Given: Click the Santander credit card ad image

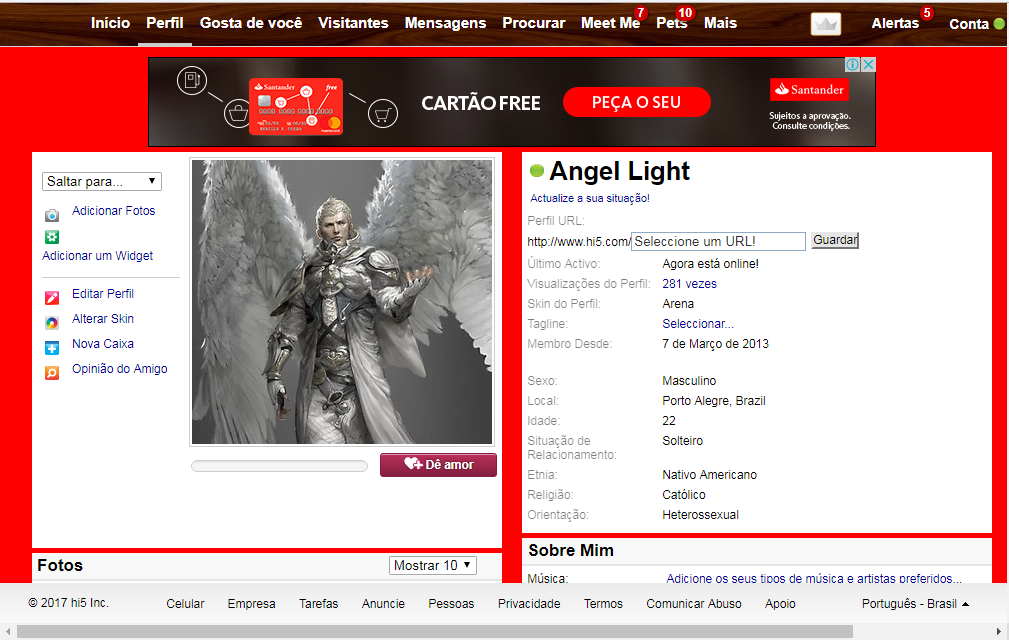Looking at the screenshot, I should click(296, 106).
